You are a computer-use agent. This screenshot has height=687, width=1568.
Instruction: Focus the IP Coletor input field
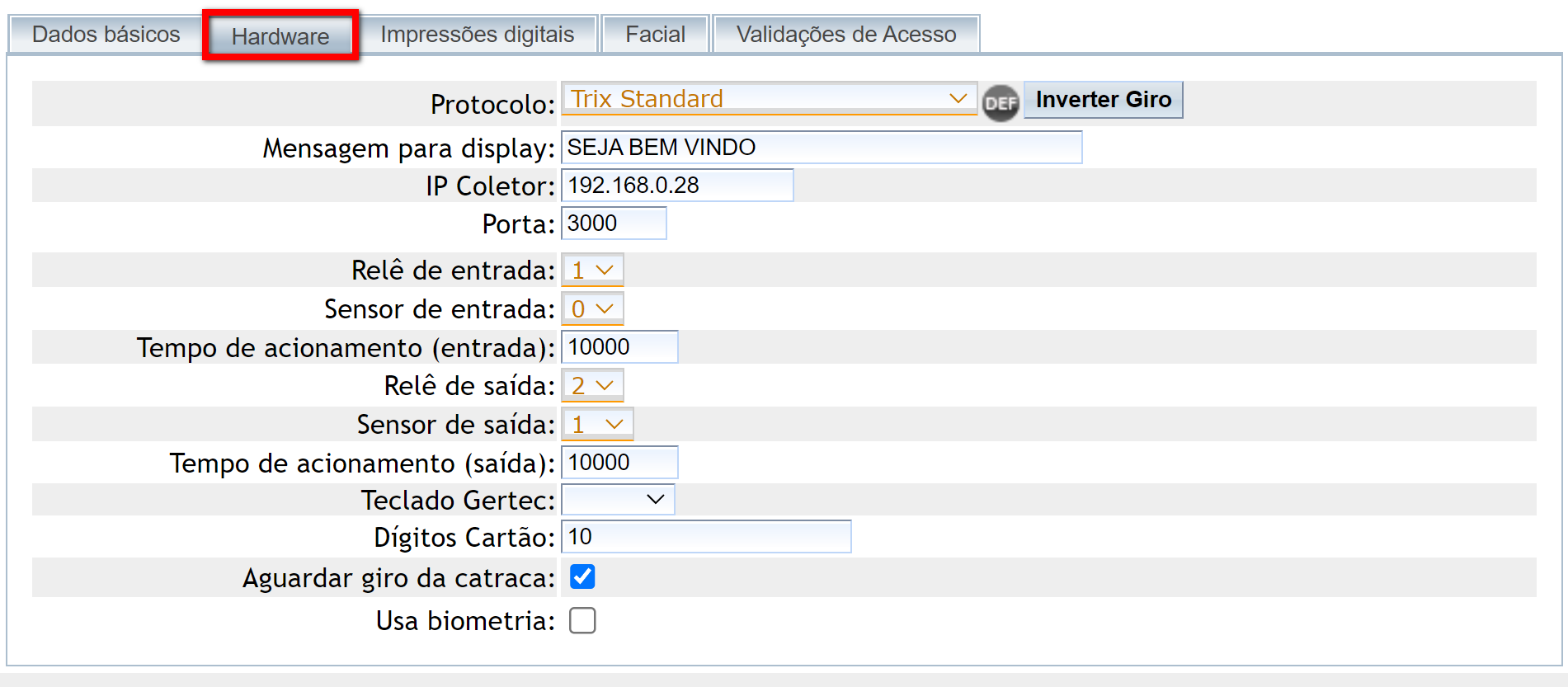[x=676, y=186]
